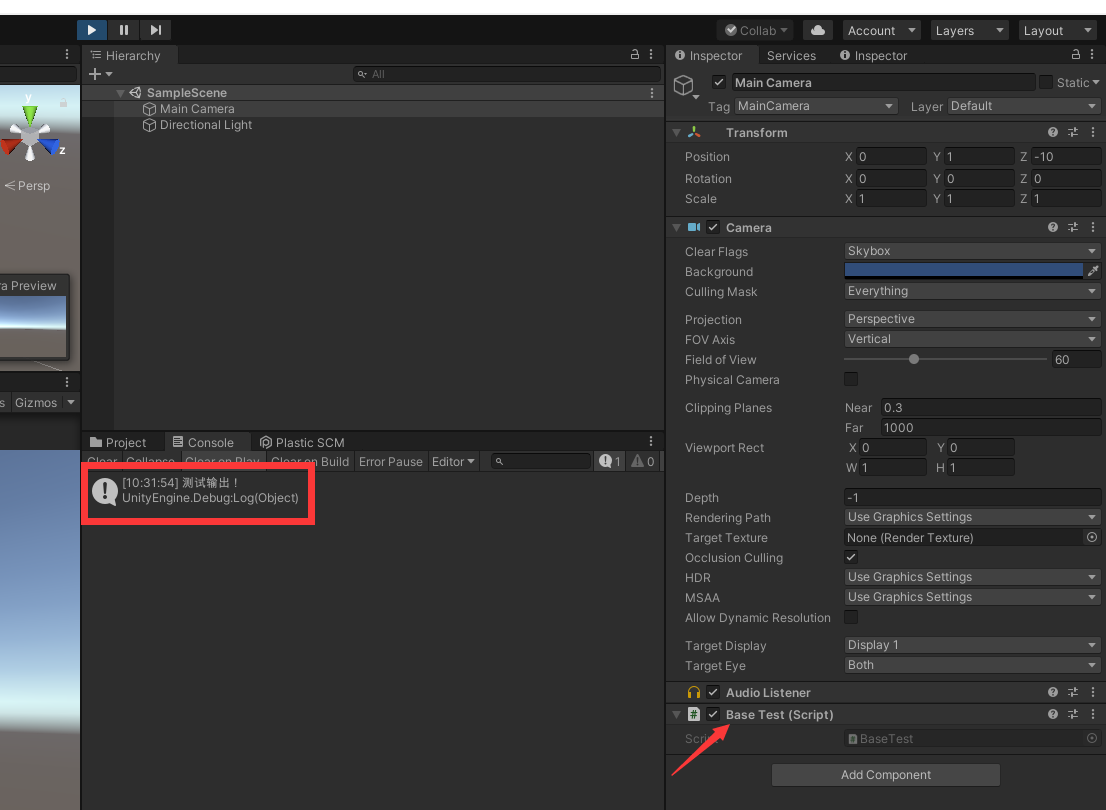Open the Hierarchy panel options menu
This screenshot has height=810, width=1106.
pyautogui.click(x=651, y=54)
